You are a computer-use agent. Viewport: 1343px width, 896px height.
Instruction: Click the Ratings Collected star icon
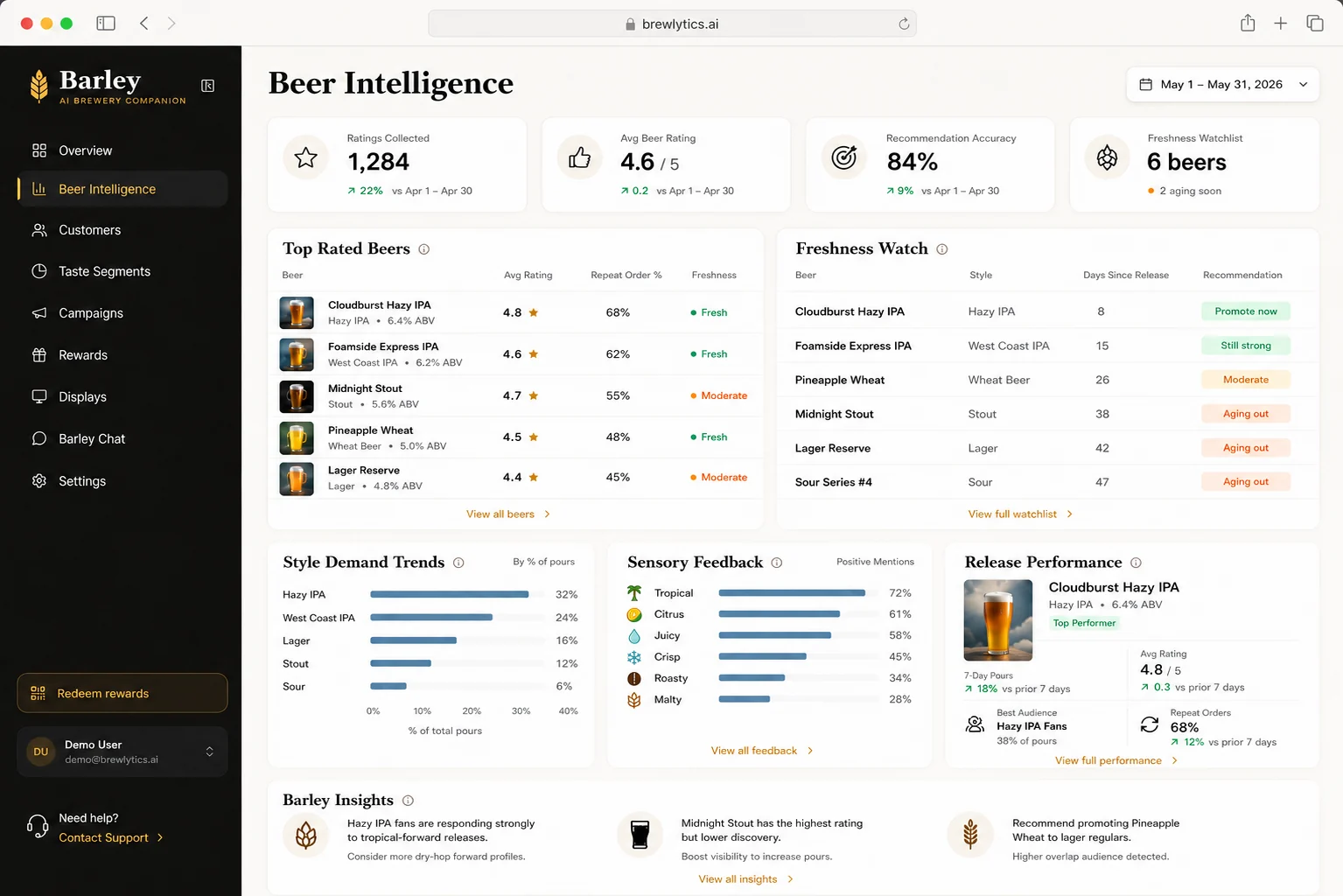pos(306,158)
